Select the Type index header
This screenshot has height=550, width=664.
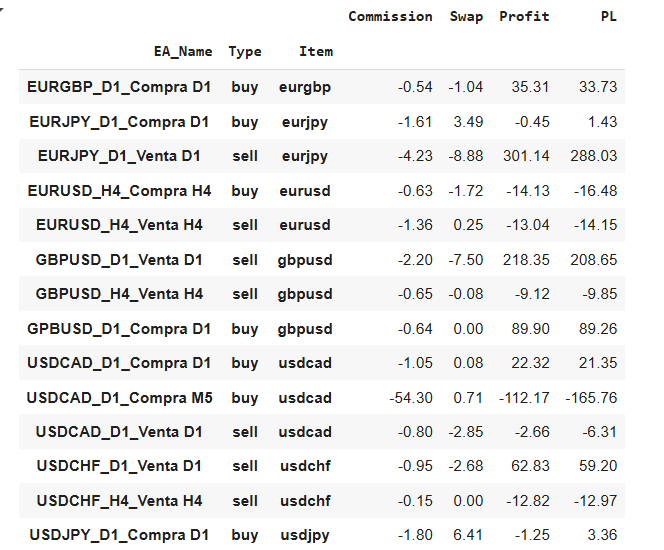pos(245,52)
